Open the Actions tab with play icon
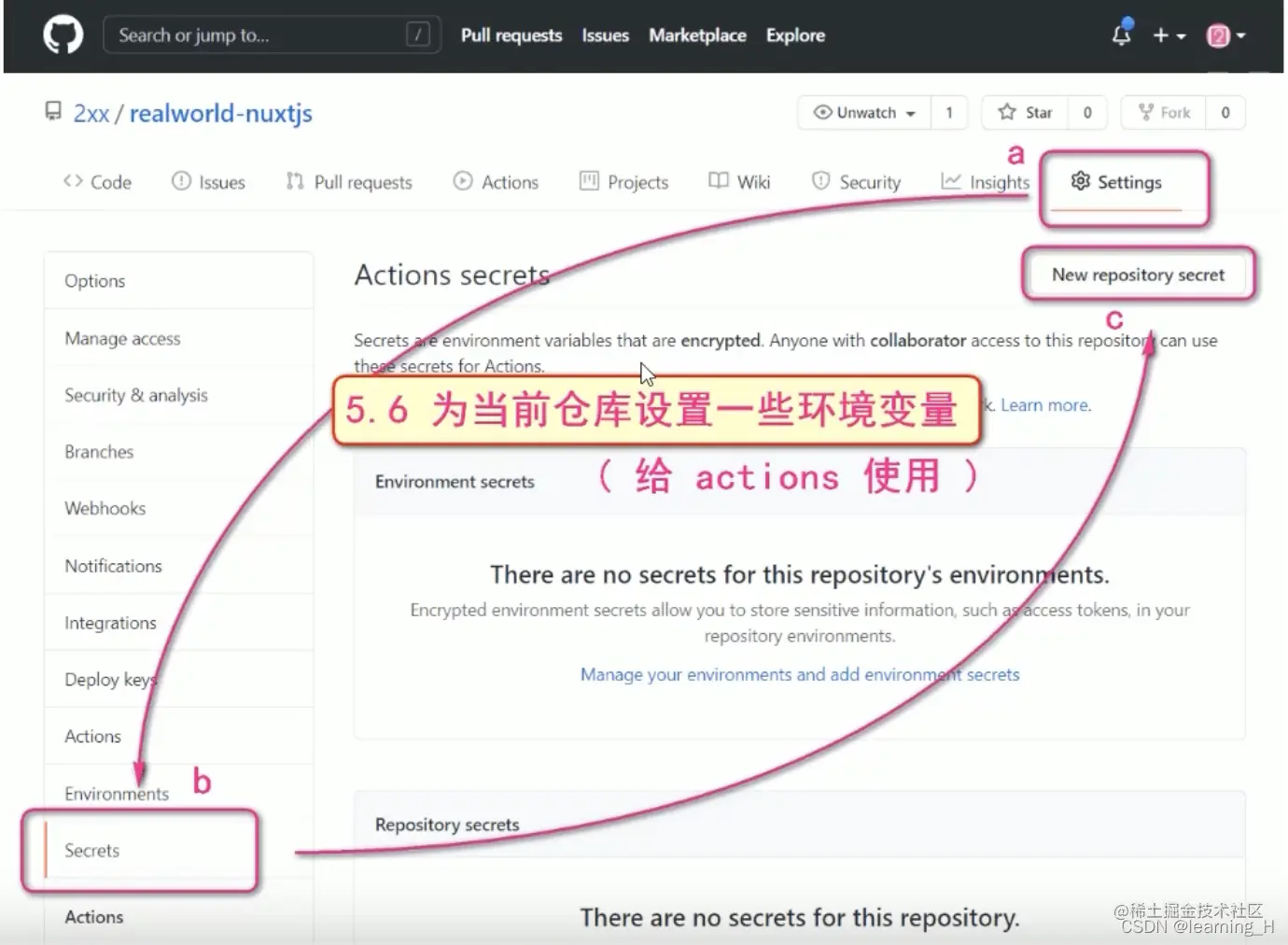Screen dimensions: 1288x945 [x=496, y=182]
